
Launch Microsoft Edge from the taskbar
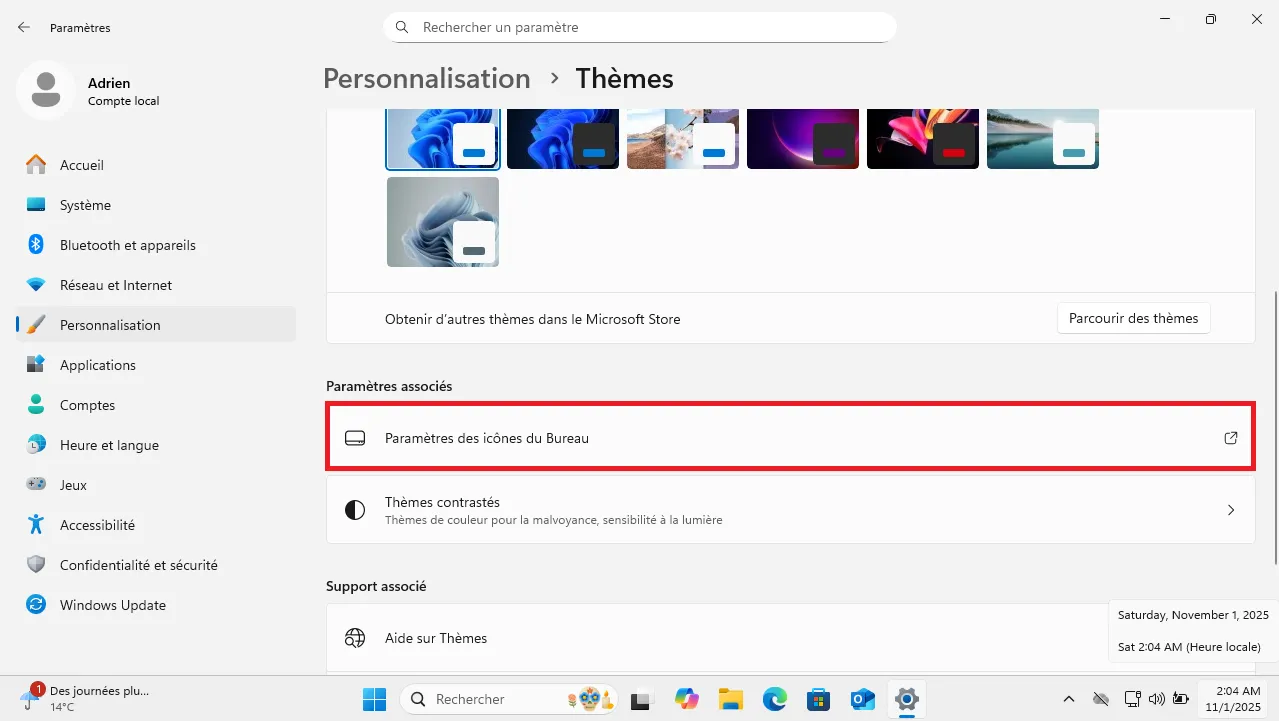click(x=776, y=699)
